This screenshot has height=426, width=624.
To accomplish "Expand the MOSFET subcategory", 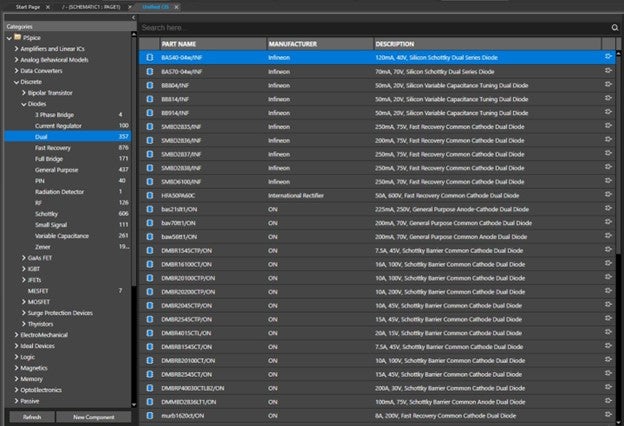I will tap(24, 302).
